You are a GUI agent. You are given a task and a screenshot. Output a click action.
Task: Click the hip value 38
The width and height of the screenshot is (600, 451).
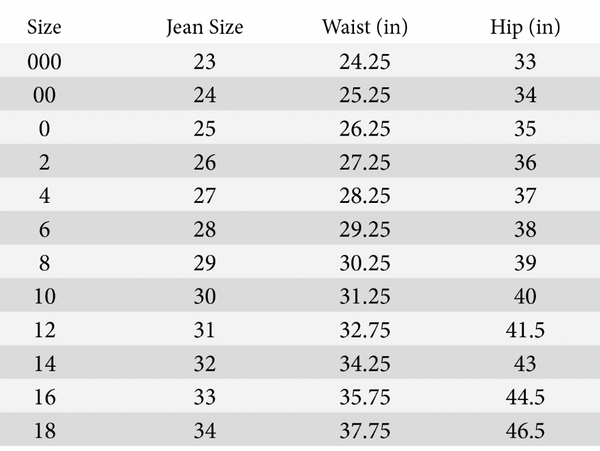(525, 230)
